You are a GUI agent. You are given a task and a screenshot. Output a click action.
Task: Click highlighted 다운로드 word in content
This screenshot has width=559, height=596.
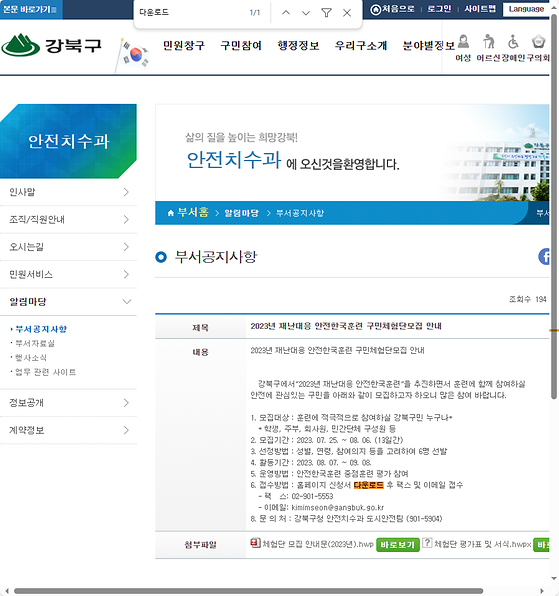pyautogui.click(x=368, y=485)
